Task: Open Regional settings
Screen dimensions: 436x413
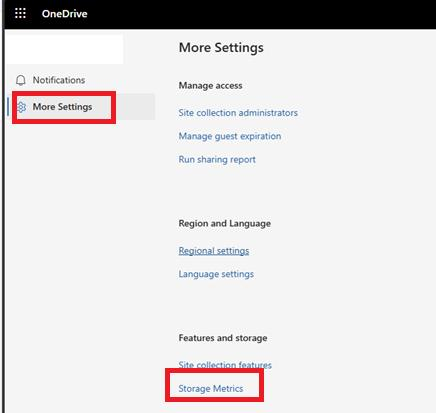Action: (214, 251)
